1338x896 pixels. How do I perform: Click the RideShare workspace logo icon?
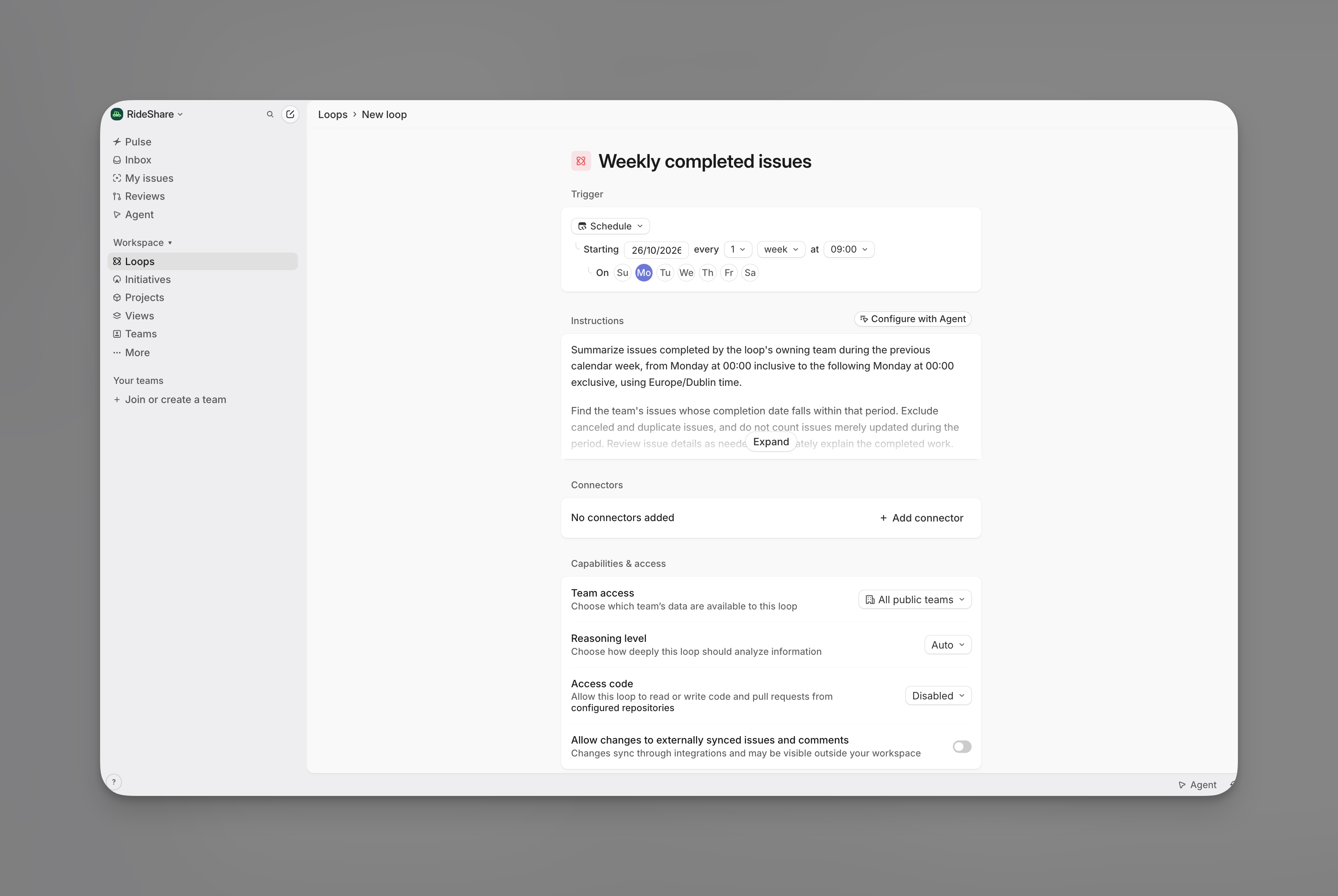117,114
